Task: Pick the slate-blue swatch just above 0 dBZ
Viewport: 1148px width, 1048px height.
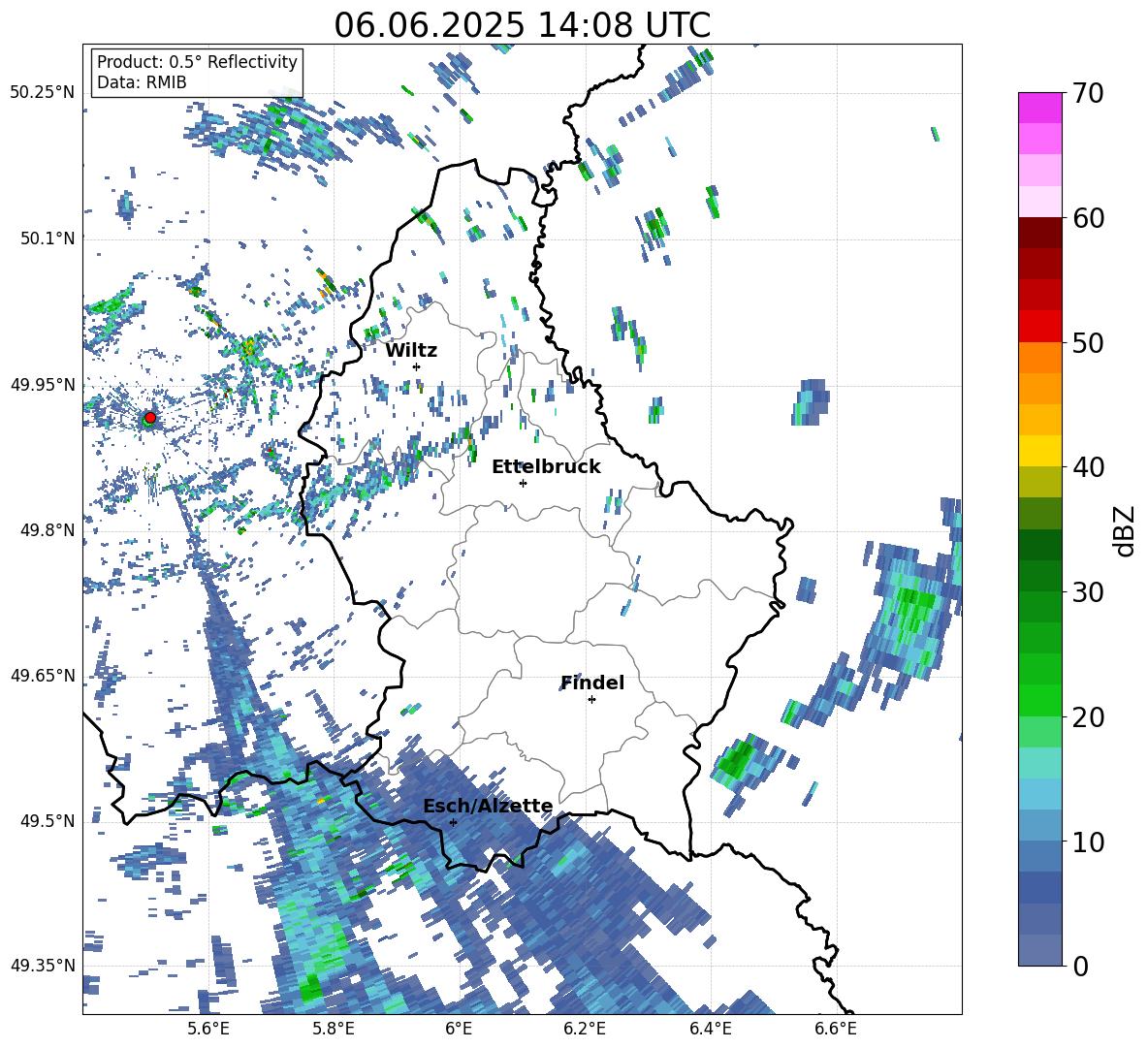Action: 1039,950
